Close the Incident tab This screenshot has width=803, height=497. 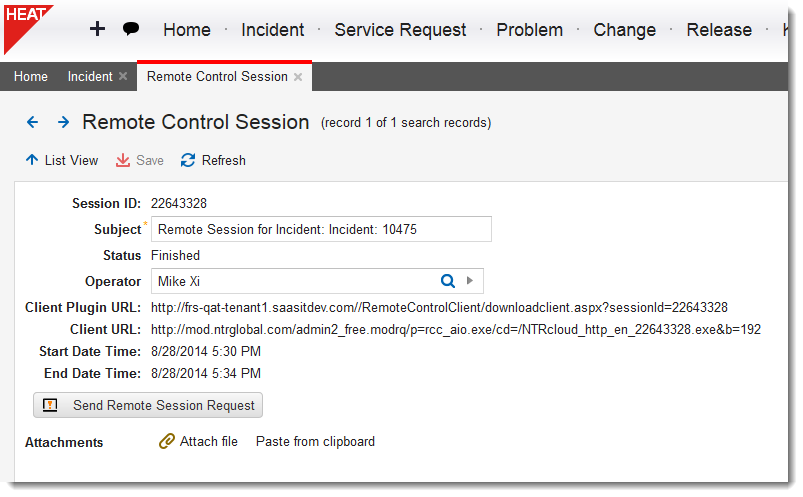pos(123,76)
